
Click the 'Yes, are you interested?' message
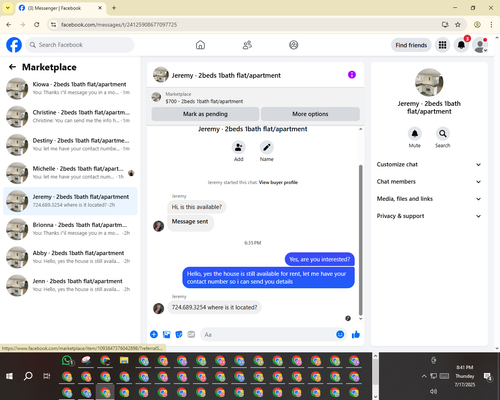coord(320,259)
